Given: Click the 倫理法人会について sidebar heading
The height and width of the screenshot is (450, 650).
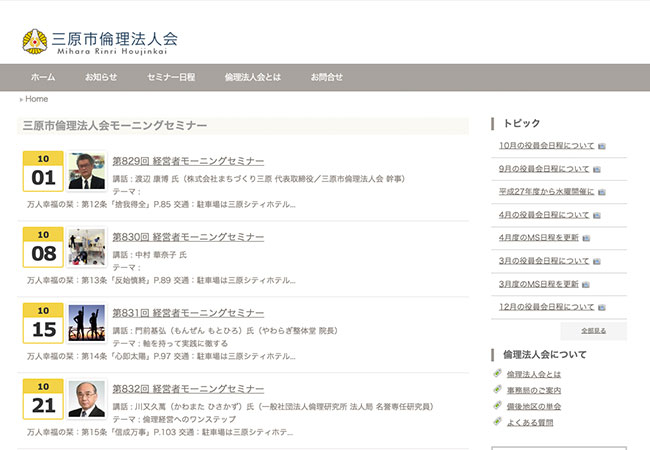Looking at the screenshot, I should (545, 355).
